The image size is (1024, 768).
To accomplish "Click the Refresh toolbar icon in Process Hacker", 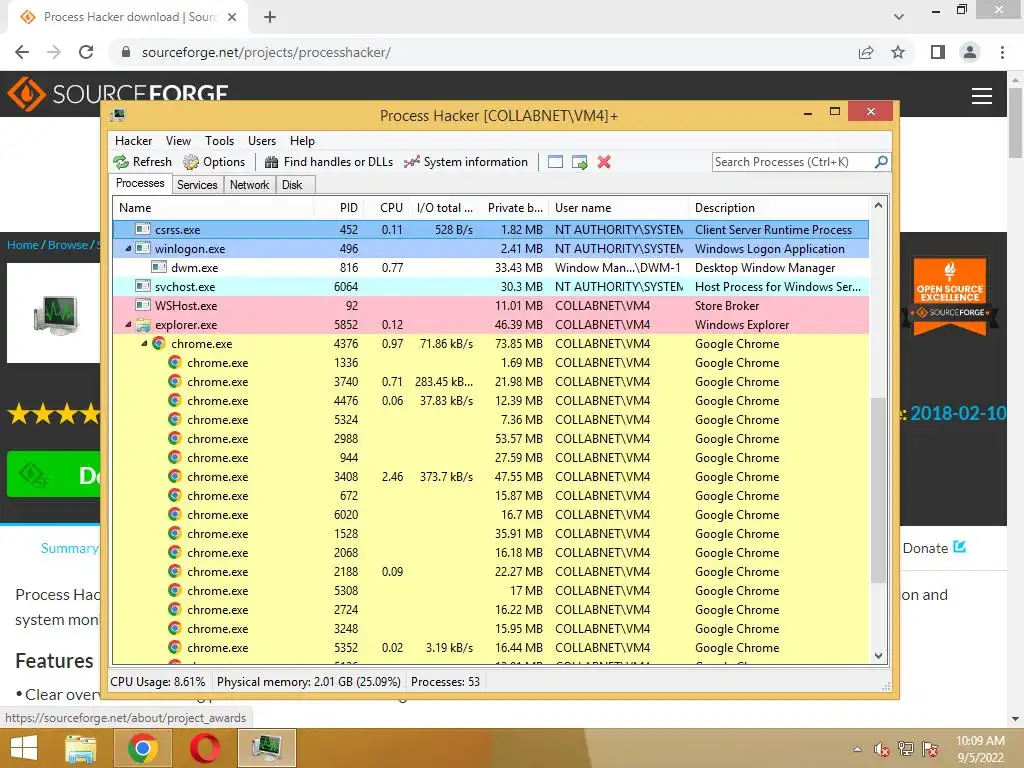I will pyautogui.click(x=121, y=162).
